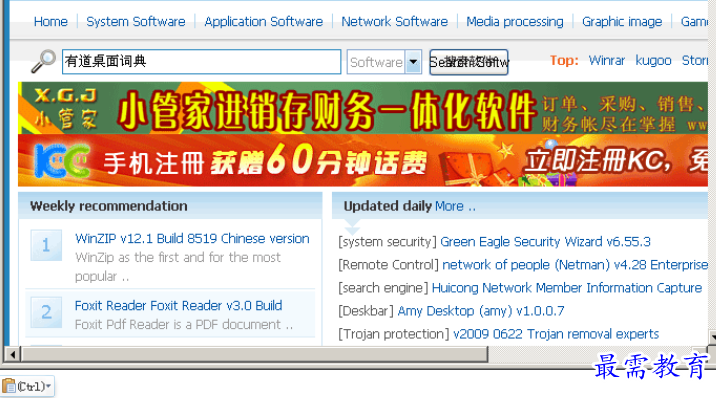Open Green Eagle Security Wizard v6.55.3
This screenshot has width=716, height=398.
click(x=545, y=241)
